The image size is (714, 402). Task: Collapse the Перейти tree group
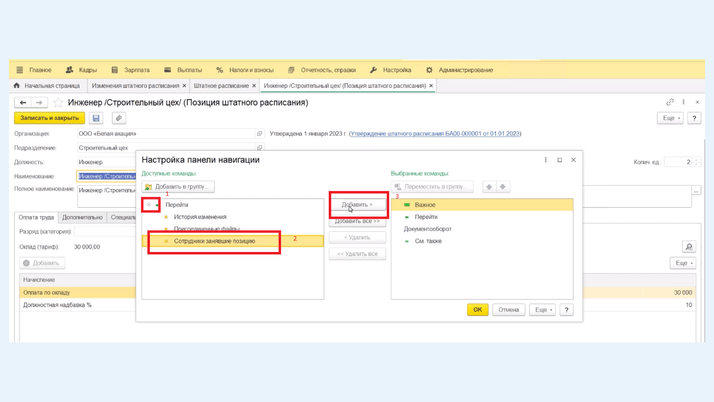point(149,205)
